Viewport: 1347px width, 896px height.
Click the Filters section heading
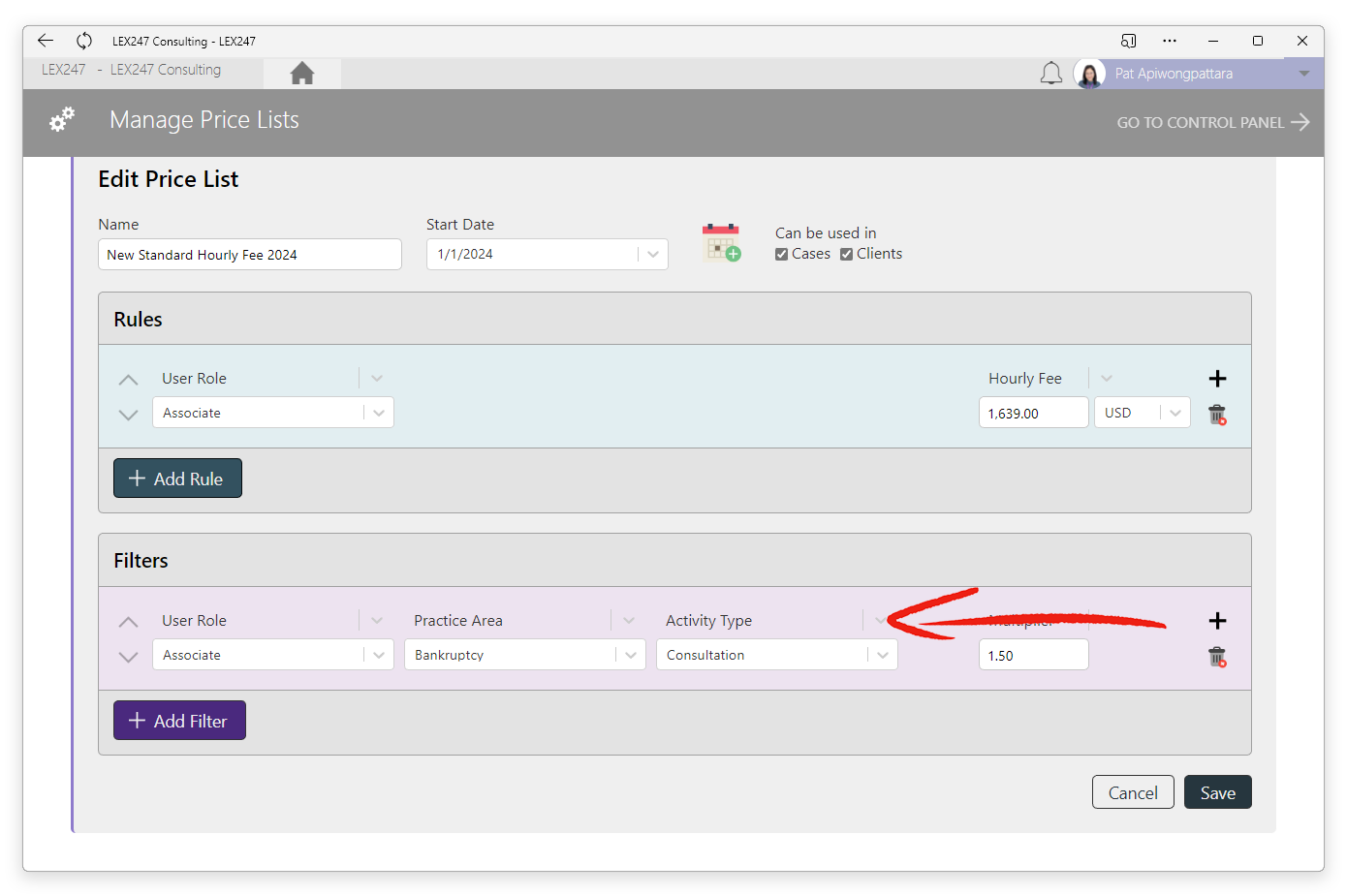[141, 561]
